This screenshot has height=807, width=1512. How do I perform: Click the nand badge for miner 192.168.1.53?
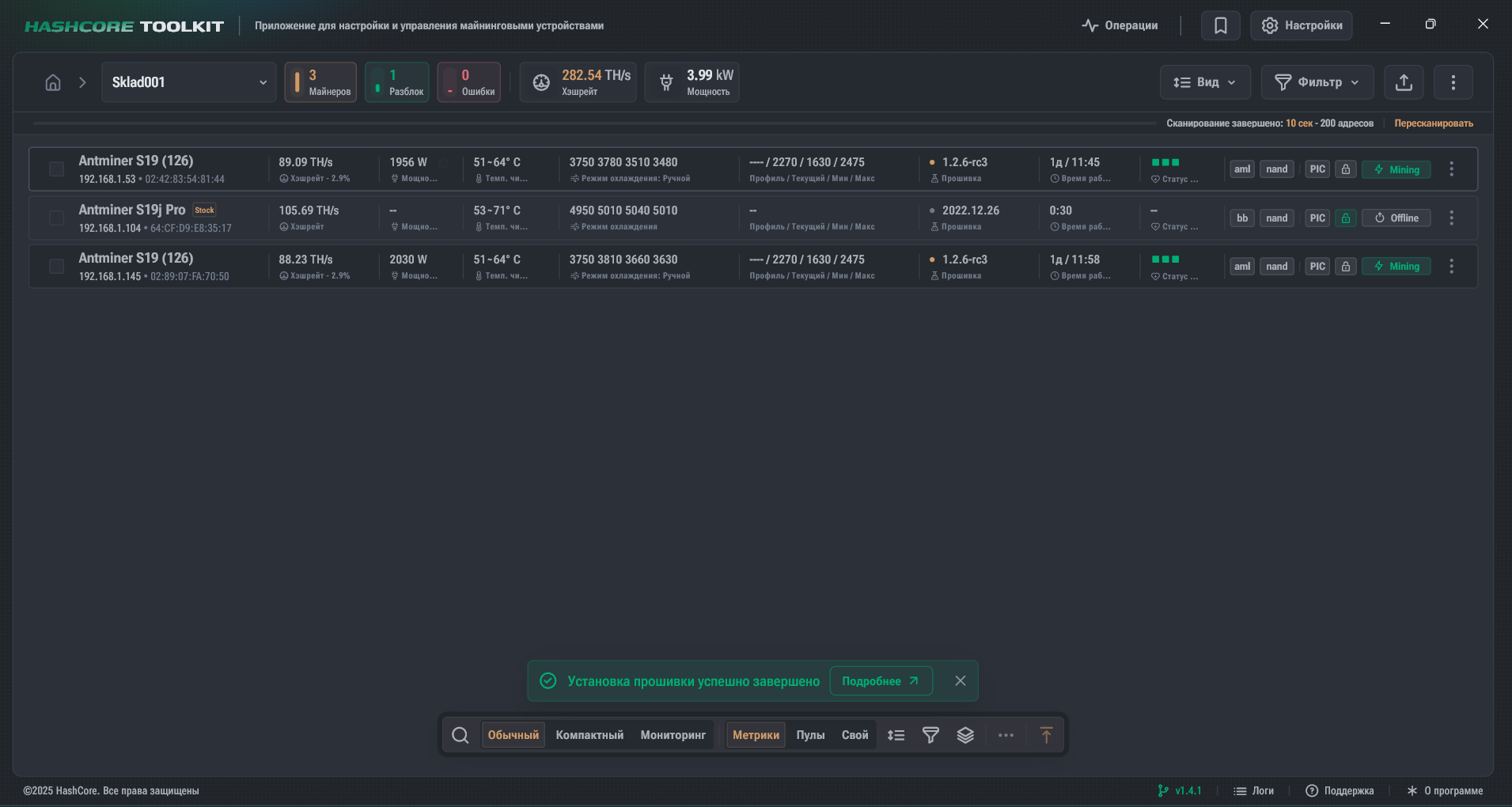tap(1277, 169)
